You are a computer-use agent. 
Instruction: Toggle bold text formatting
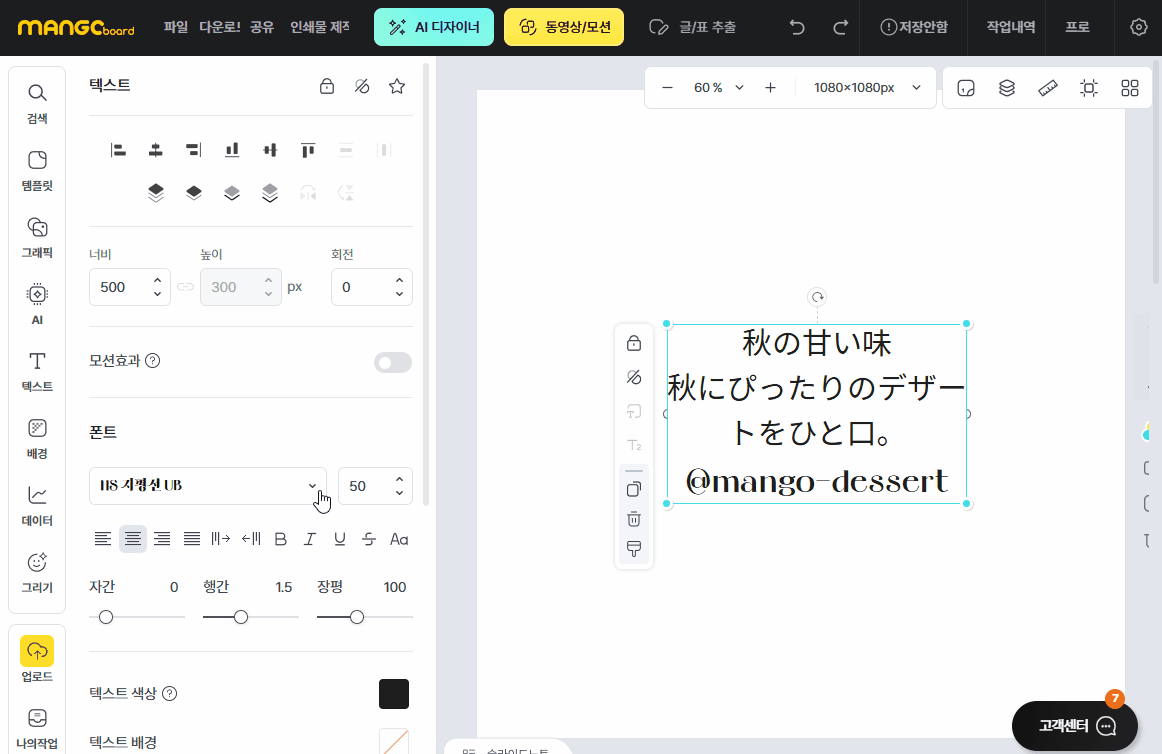(x=281, y=539)
